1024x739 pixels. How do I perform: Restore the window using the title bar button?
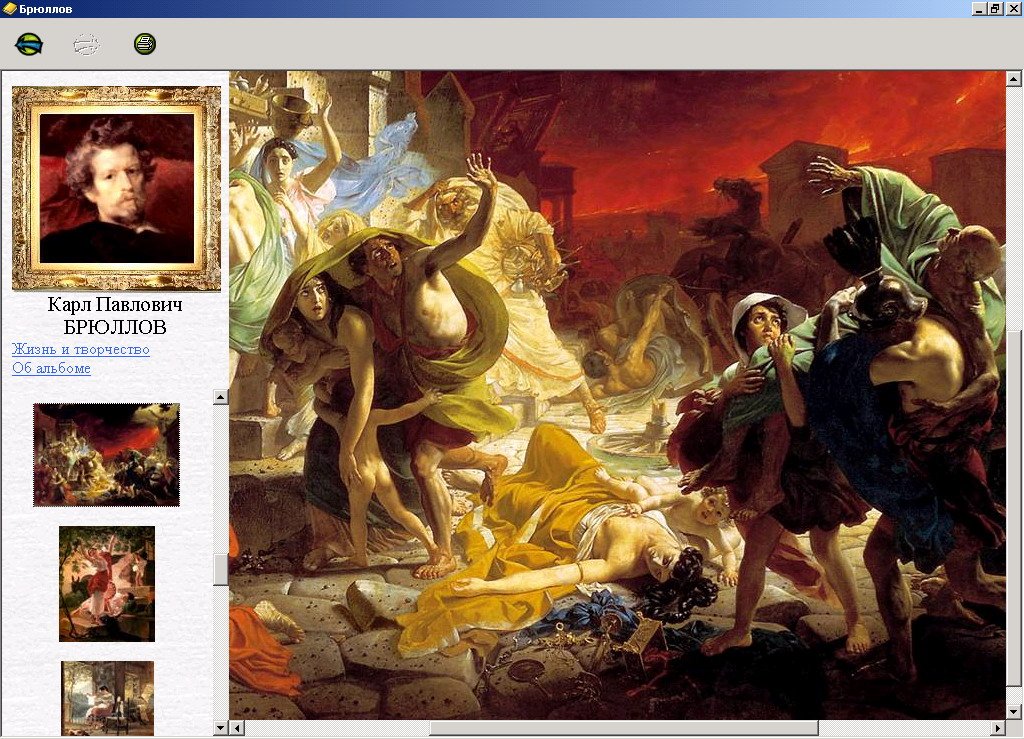tap(995, 8)
